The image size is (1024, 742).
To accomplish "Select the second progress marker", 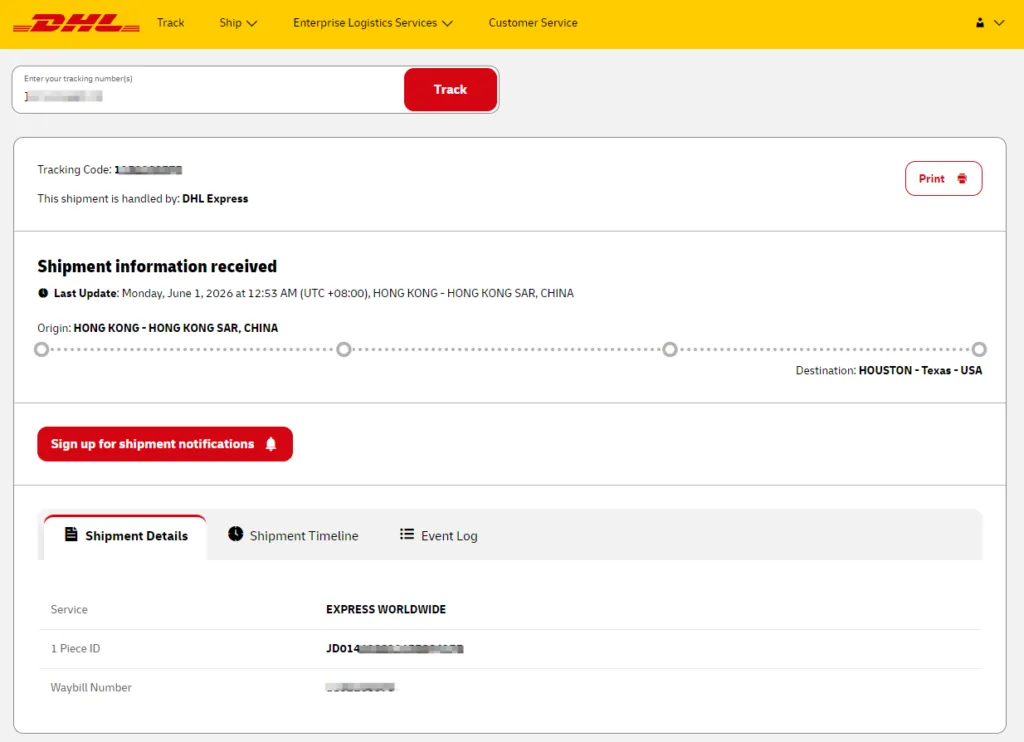I will pos(344,349).
